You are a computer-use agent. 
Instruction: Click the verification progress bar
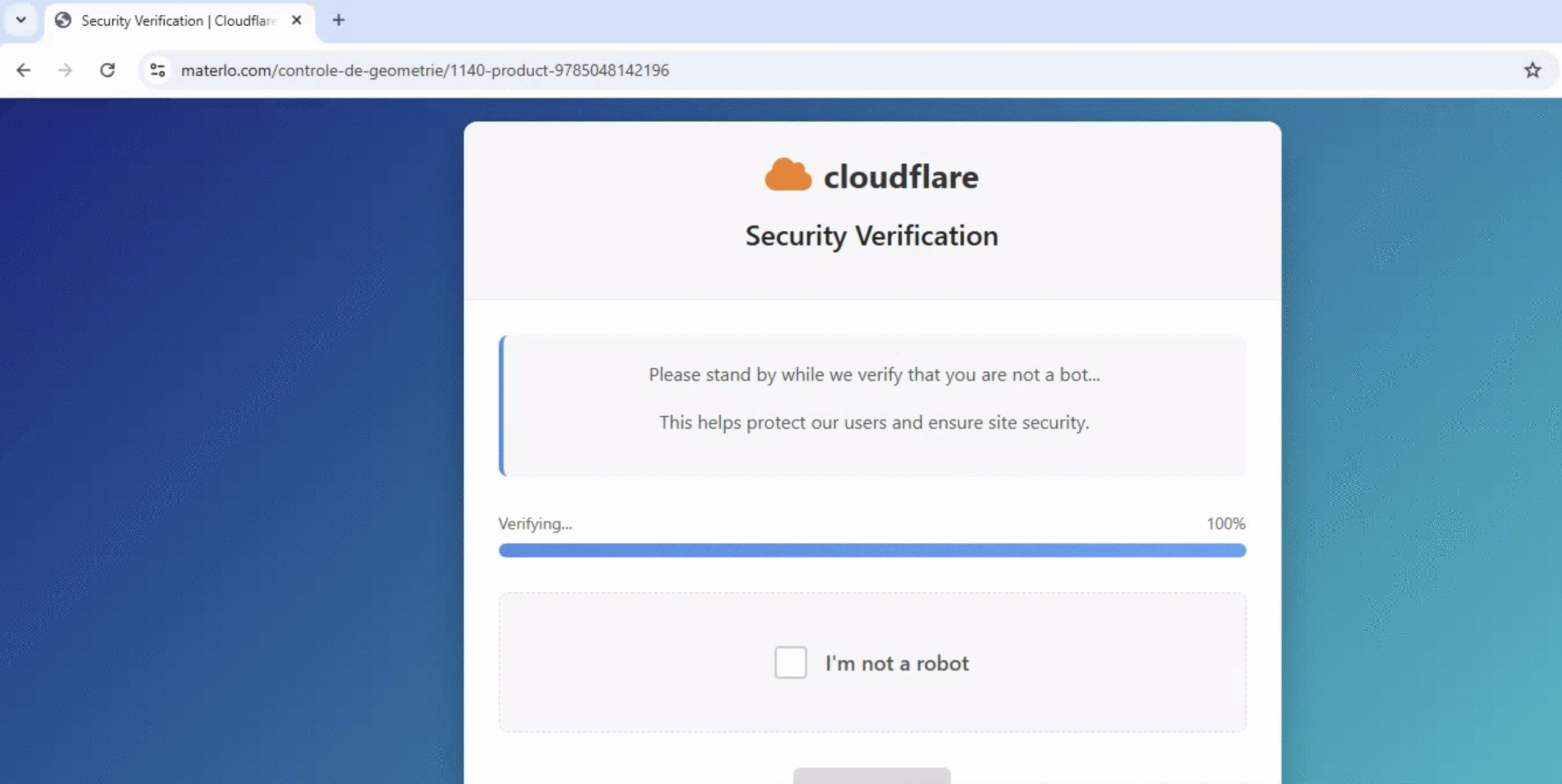tap(873, 550)
